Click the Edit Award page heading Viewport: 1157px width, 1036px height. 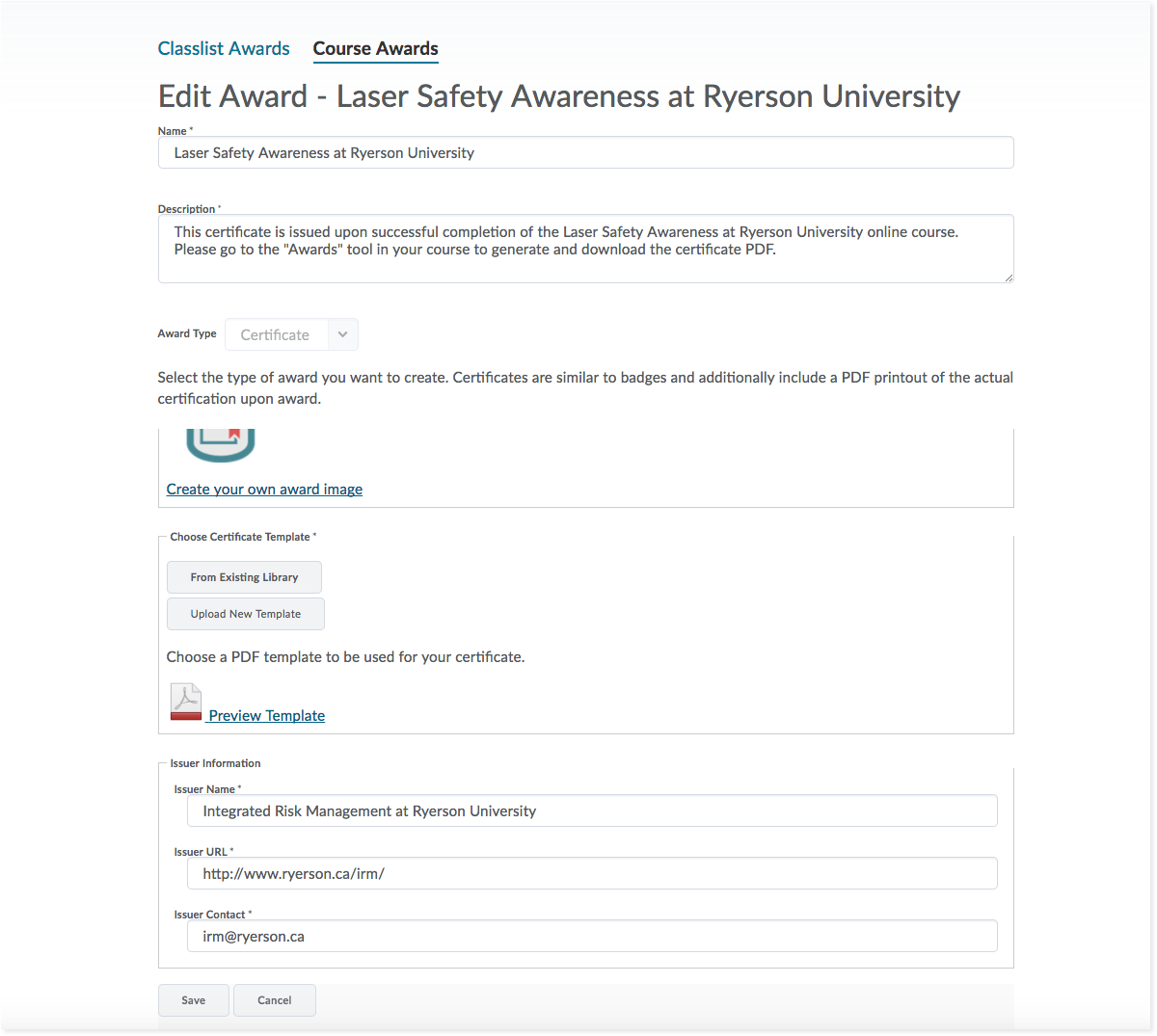tap(559, 96)
